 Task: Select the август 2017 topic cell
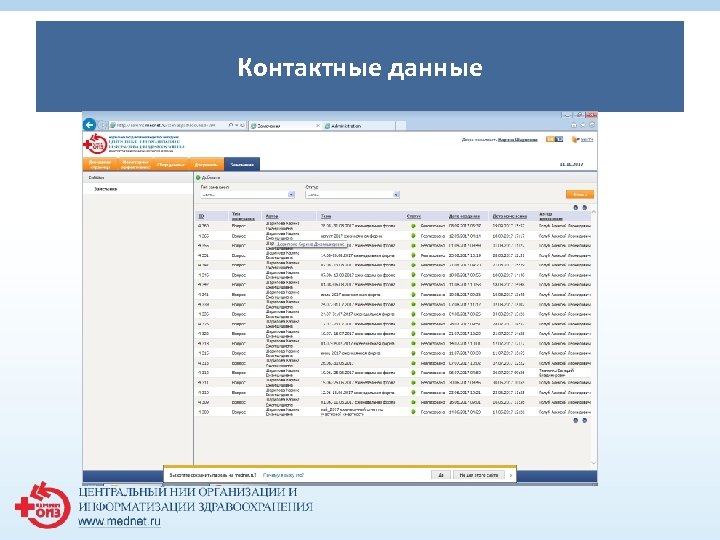pos(351,236)
